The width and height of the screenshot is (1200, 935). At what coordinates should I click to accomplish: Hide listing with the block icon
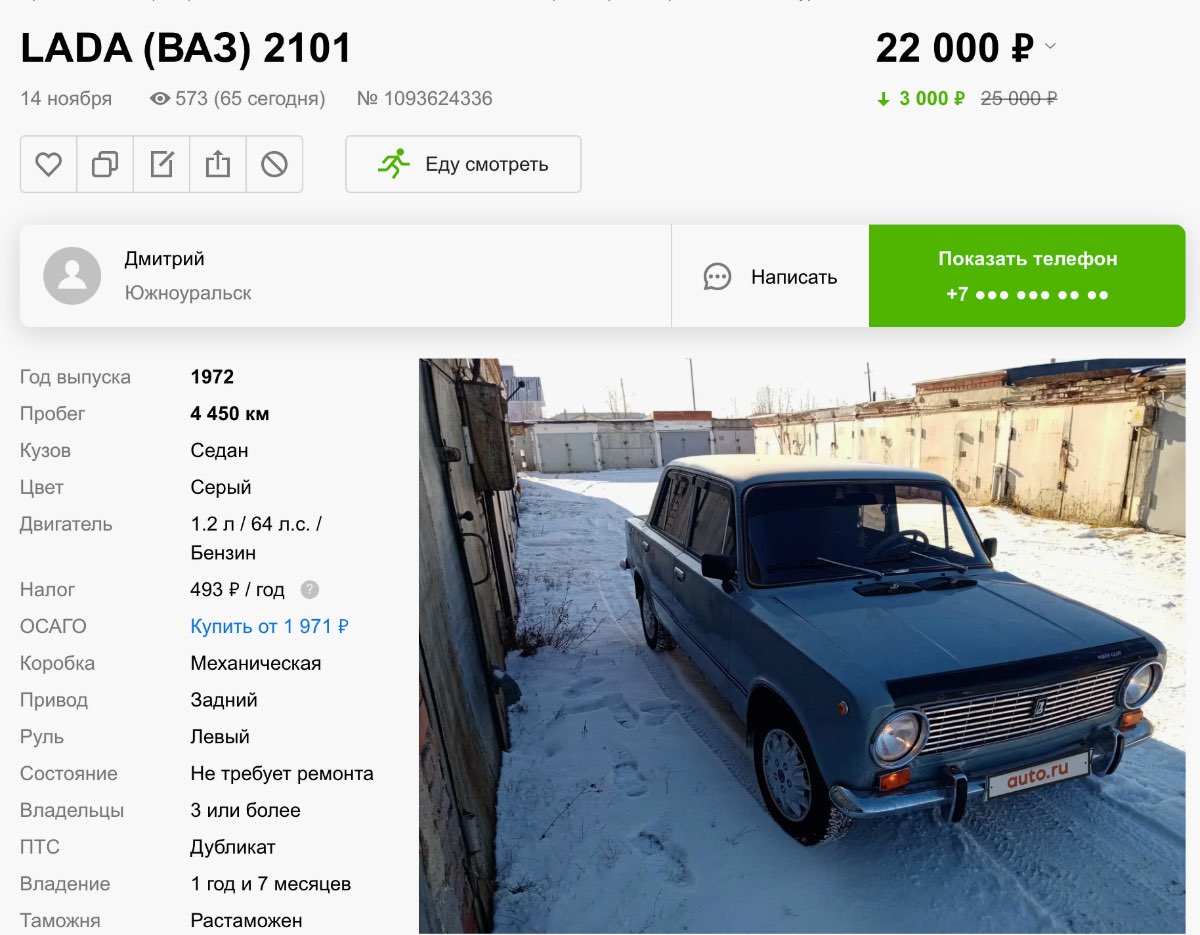(274, 164)
